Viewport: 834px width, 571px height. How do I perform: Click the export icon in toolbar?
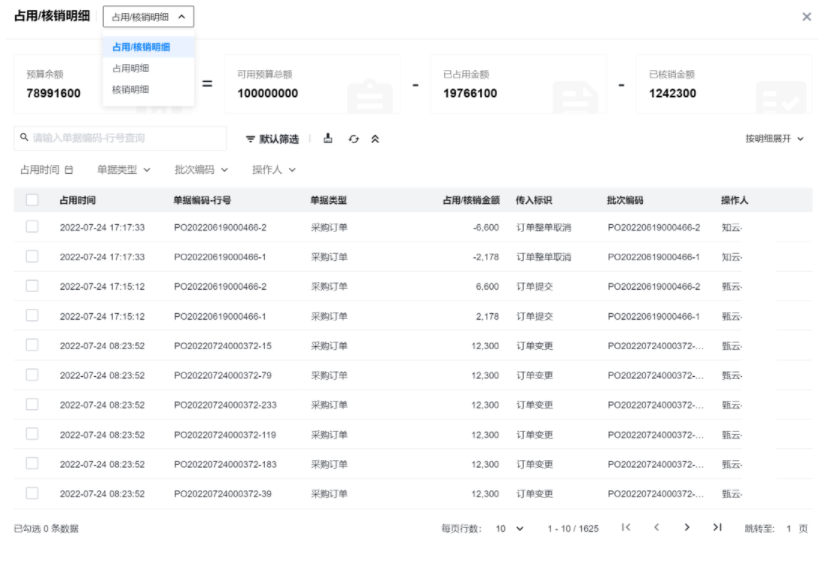click(x=328, y=139)
